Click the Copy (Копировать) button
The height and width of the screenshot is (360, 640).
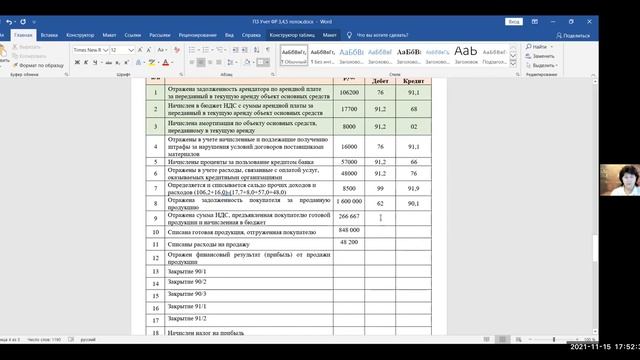[x=29, y=56]
